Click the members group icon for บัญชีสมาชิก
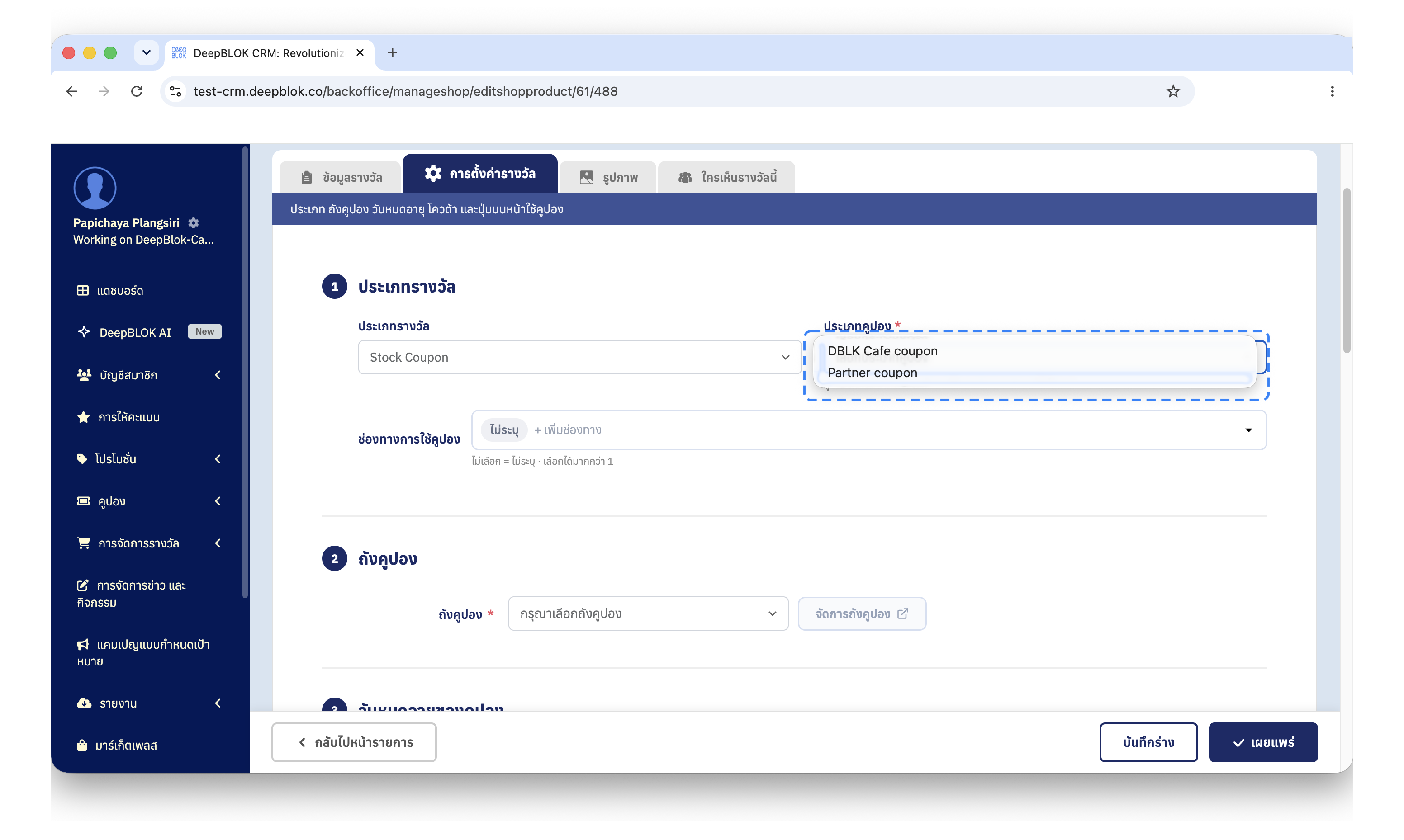The width and height of the screenshot is (1404, 840). pos(84,375)
